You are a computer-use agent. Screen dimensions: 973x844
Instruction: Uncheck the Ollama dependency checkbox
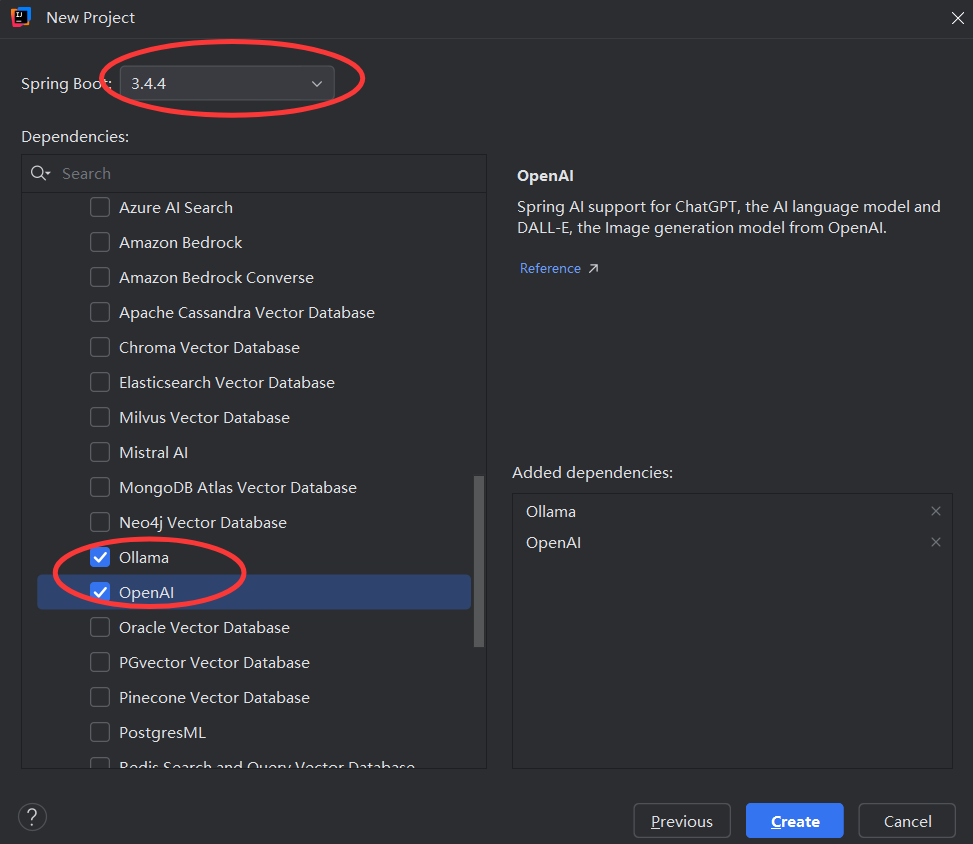pos(100,558)
